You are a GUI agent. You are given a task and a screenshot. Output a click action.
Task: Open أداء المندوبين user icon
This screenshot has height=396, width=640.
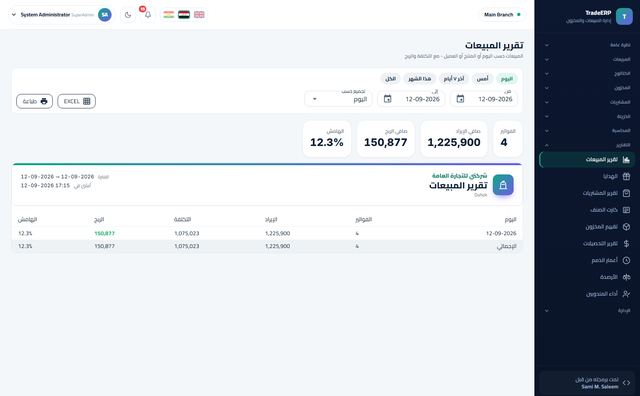click(626, 294)
